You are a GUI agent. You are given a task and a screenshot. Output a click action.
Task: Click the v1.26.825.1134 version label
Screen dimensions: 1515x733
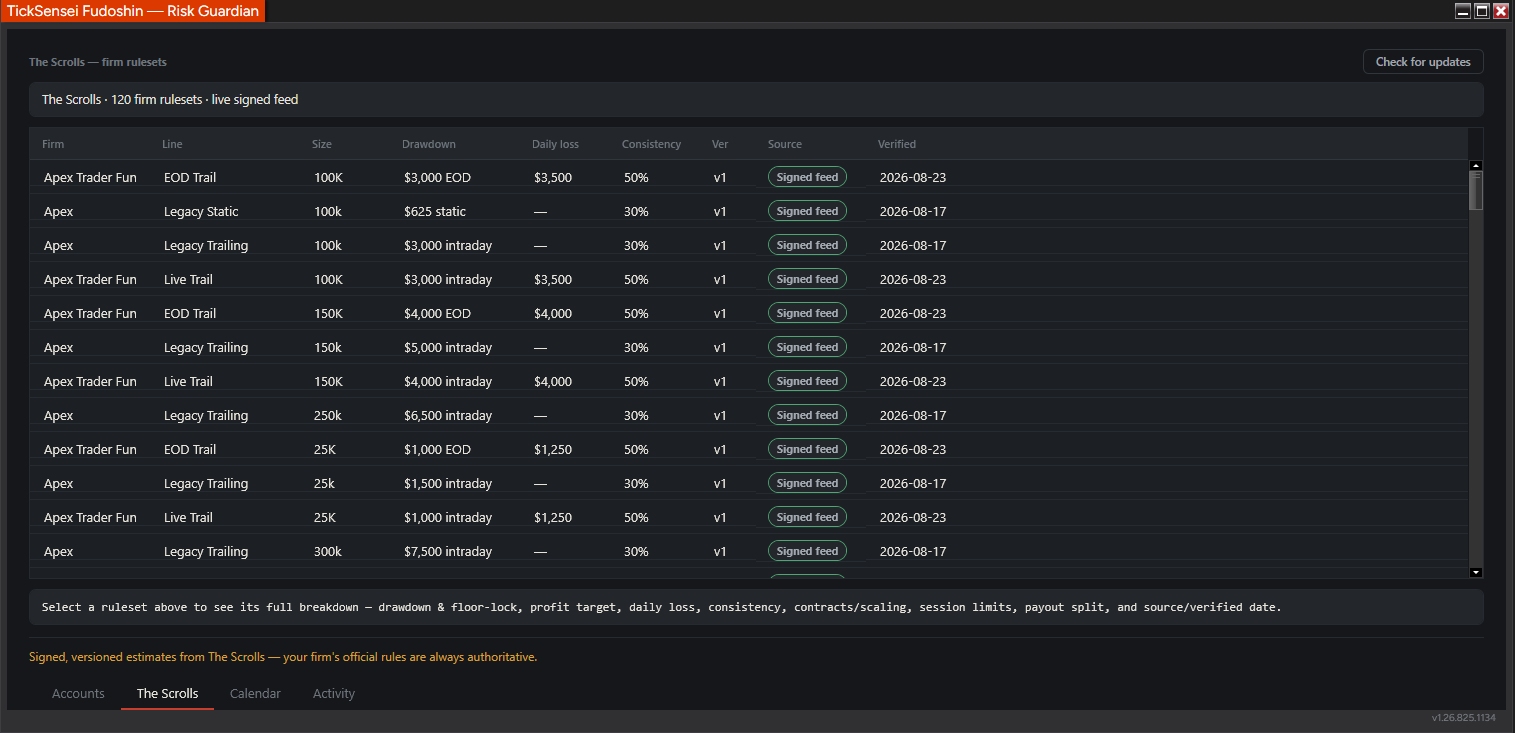pos(1463,718)
